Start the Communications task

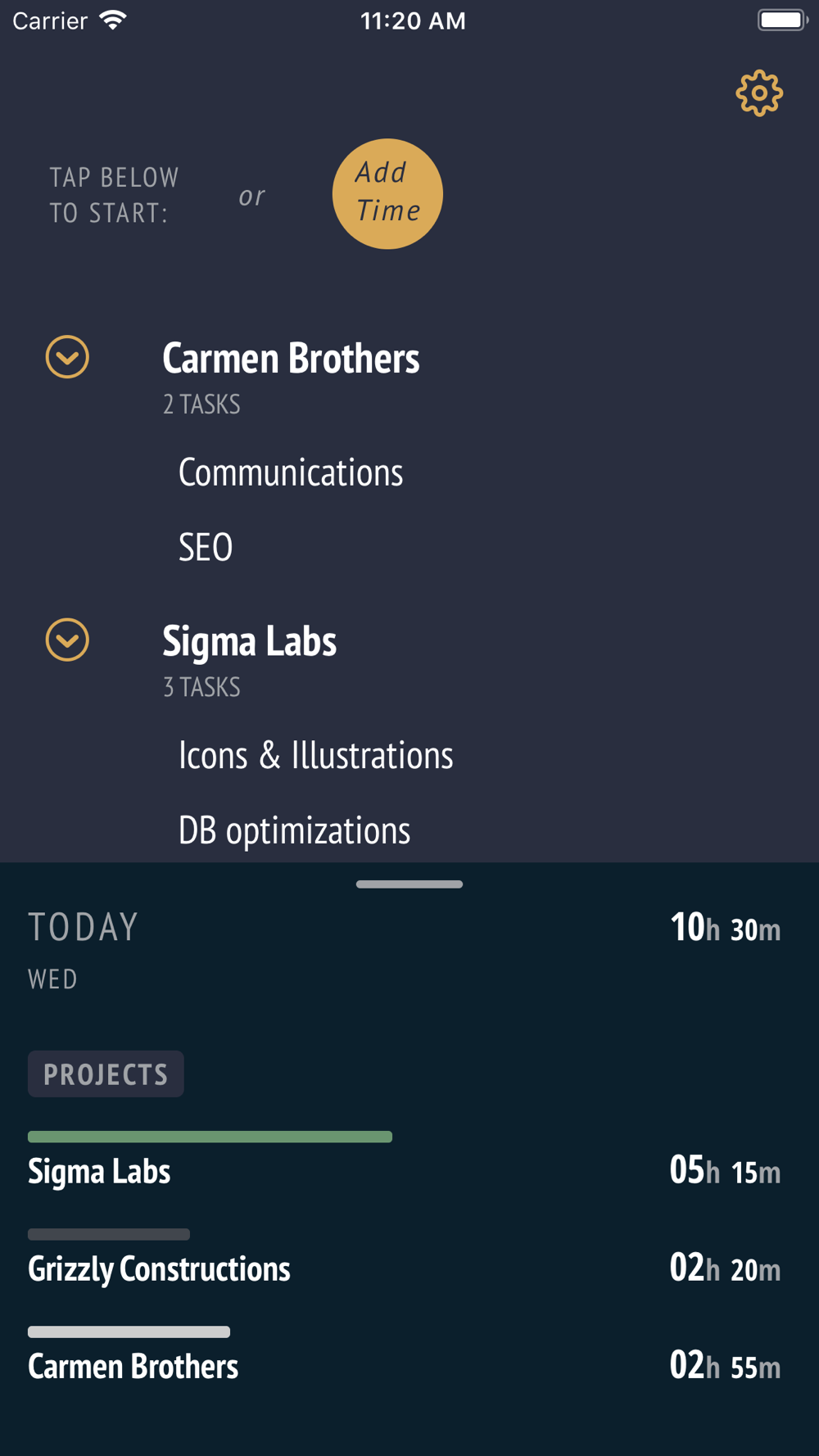[291, 473]
